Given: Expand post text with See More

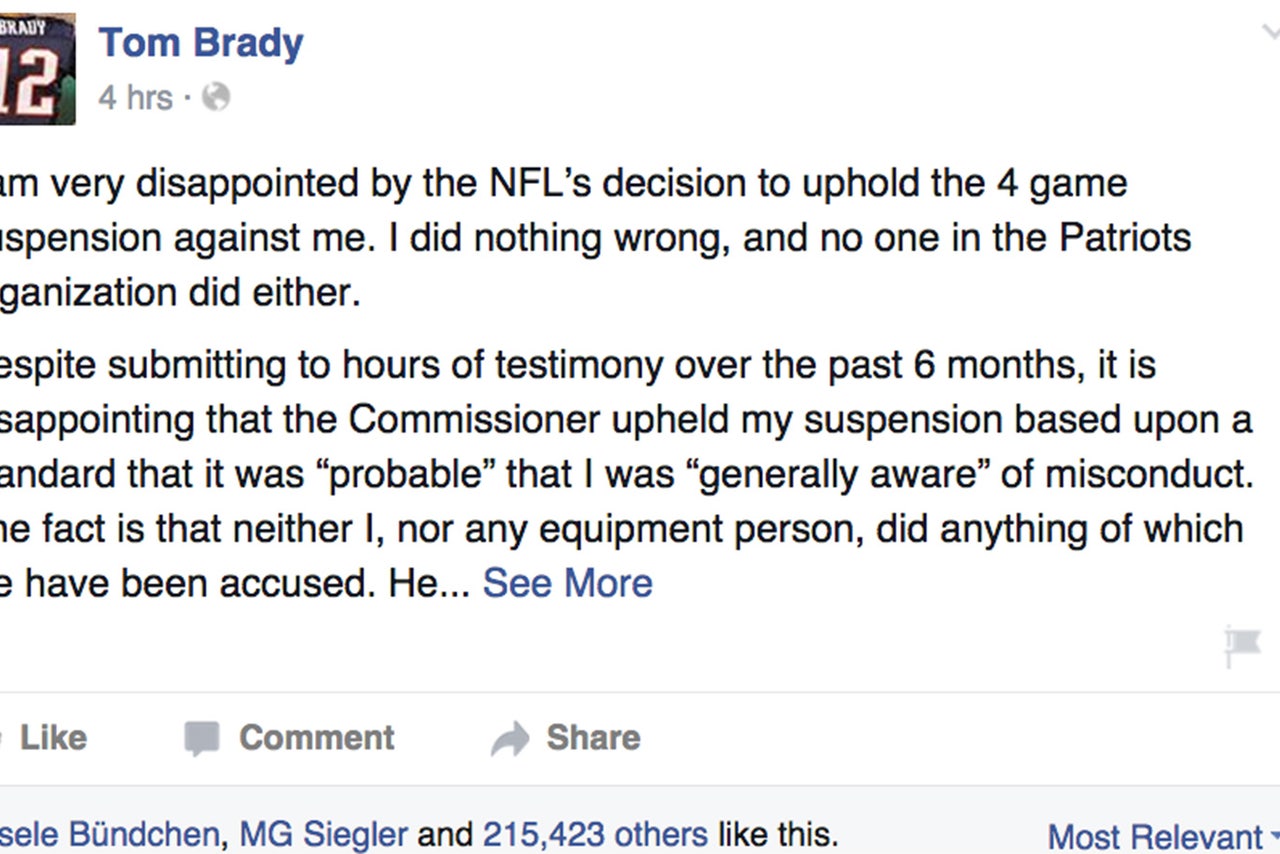Looking at the screenshot, I should coord(567,583).
